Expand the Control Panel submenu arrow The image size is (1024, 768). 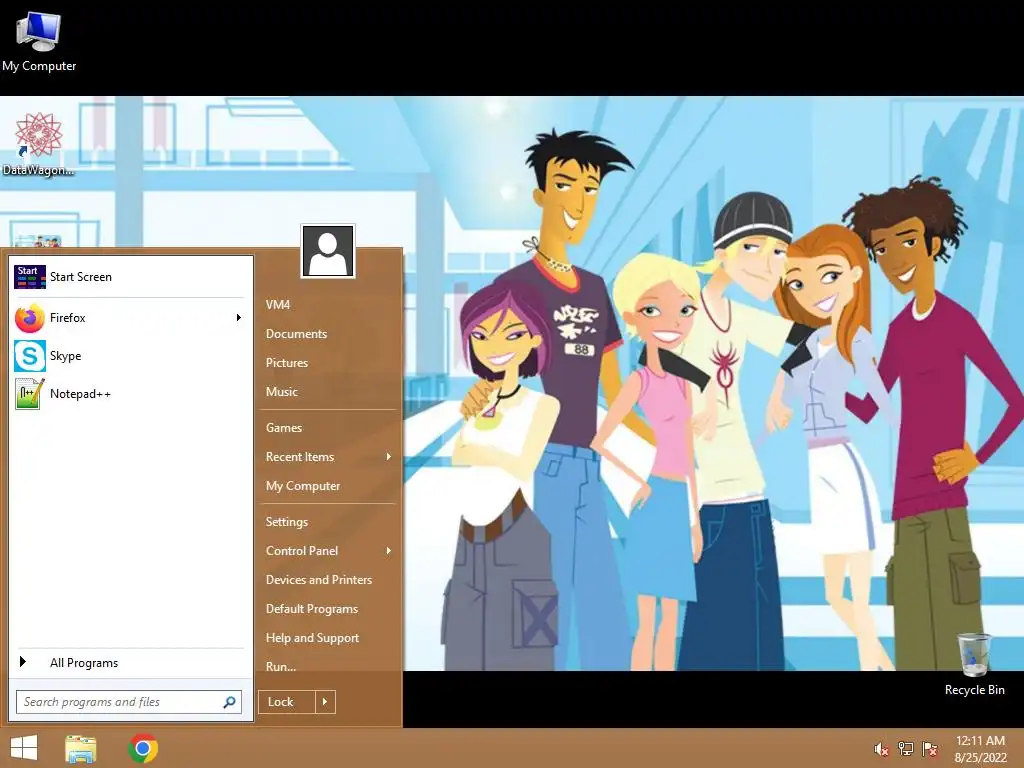[389, 551]
